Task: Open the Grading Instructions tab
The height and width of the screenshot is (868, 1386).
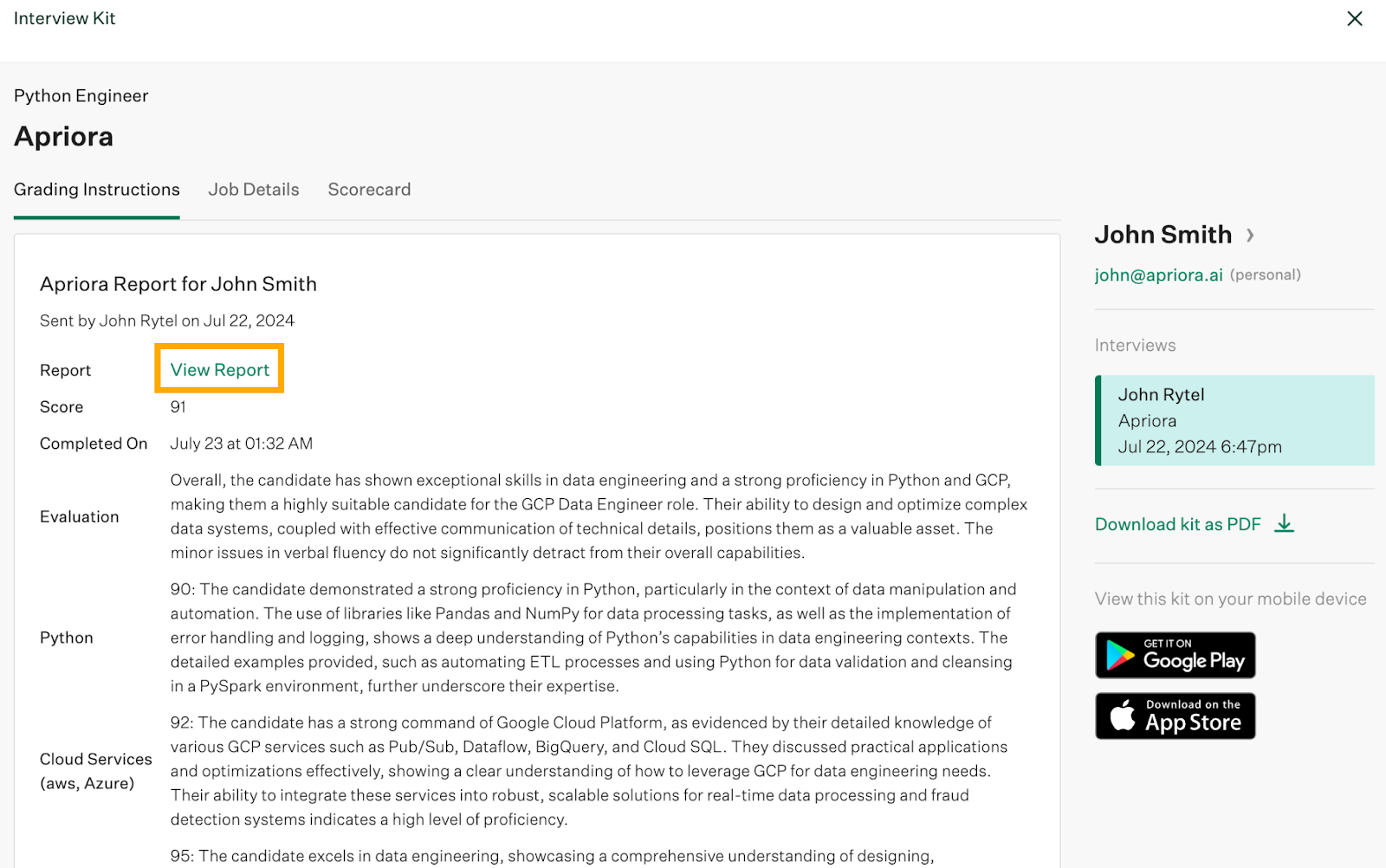Action: click(x=97, y=190)
